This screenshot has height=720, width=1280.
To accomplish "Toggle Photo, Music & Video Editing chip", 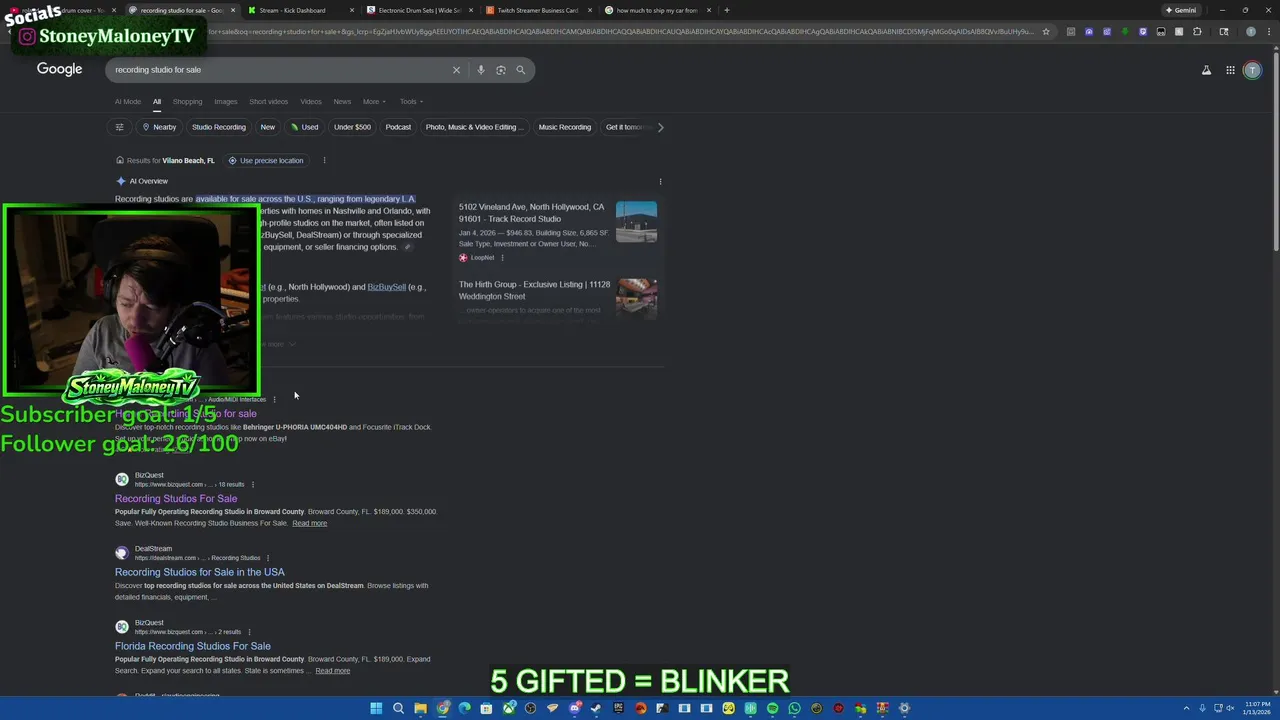I will [475, 127].
